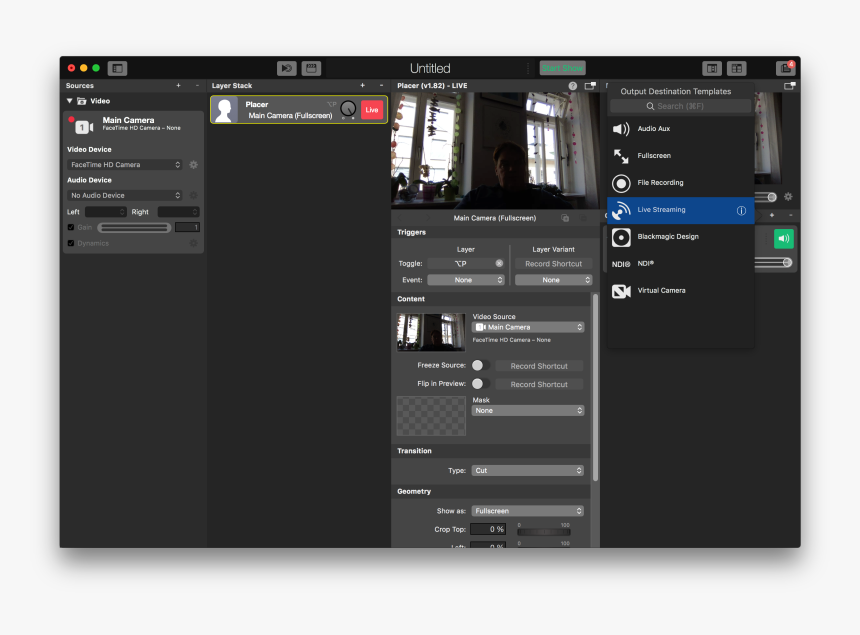Click the layer settings vertical scrollbar

pos(596,388)
